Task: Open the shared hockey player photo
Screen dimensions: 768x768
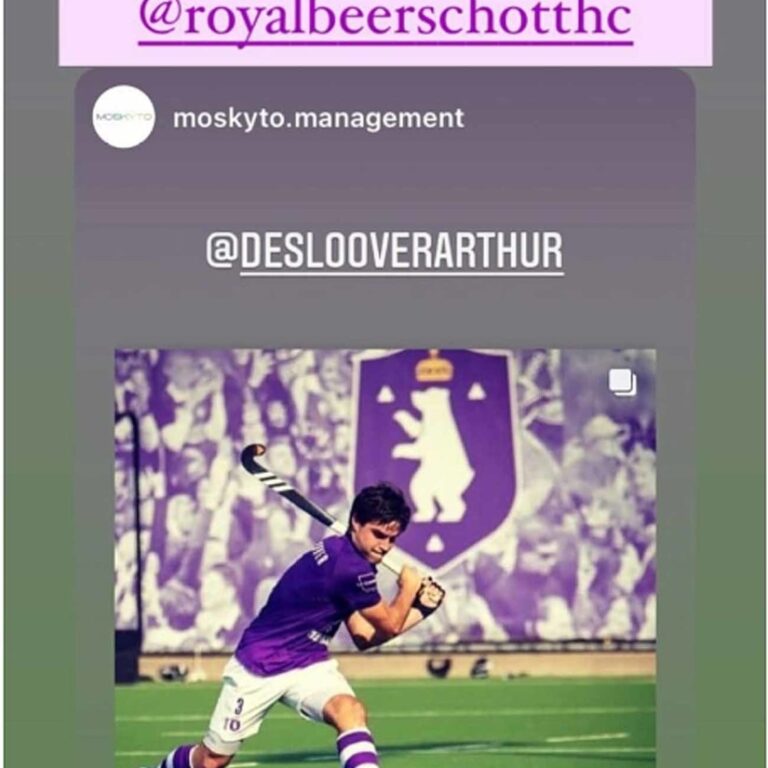Action: (x=385, y=558)
